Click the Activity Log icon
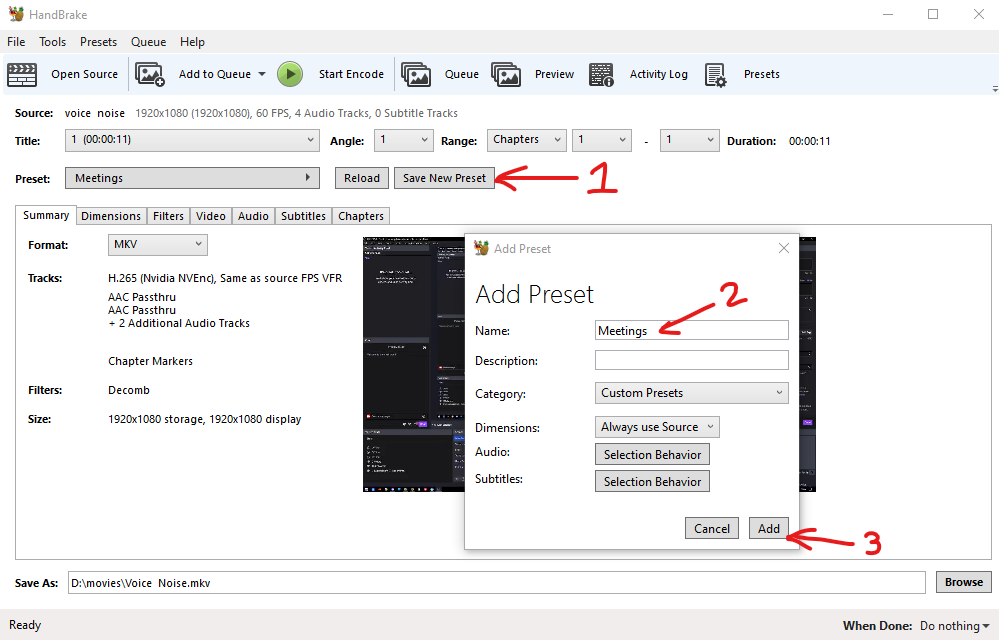The height and width of the screenshot is (640, 999). point(601,75)
